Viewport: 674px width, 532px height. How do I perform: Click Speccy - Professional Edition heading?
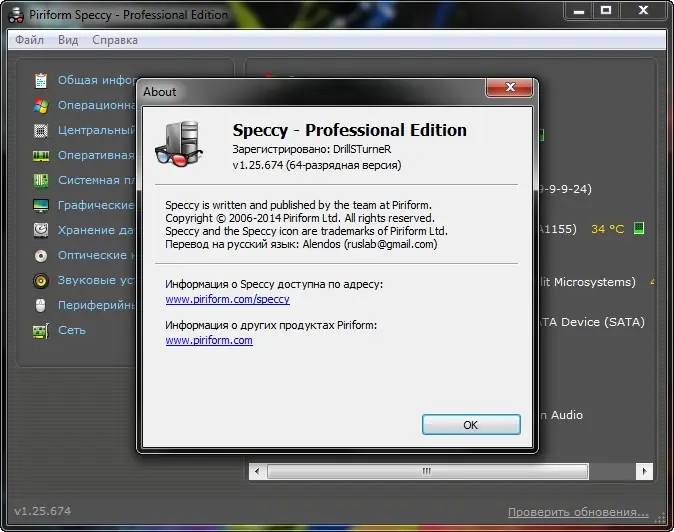(349, 130)
